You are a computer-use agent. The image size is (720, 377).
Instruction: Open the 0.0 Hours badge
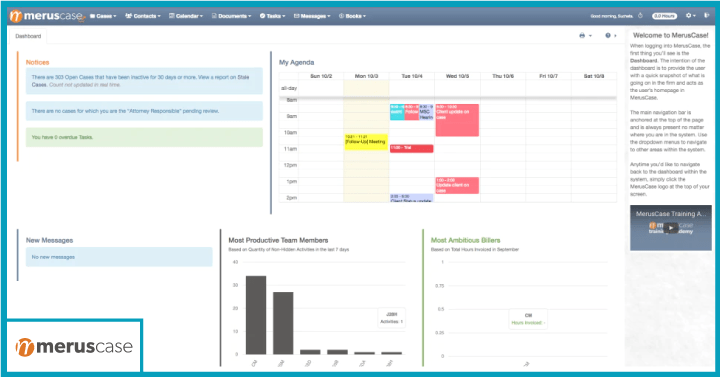point(664,16)
